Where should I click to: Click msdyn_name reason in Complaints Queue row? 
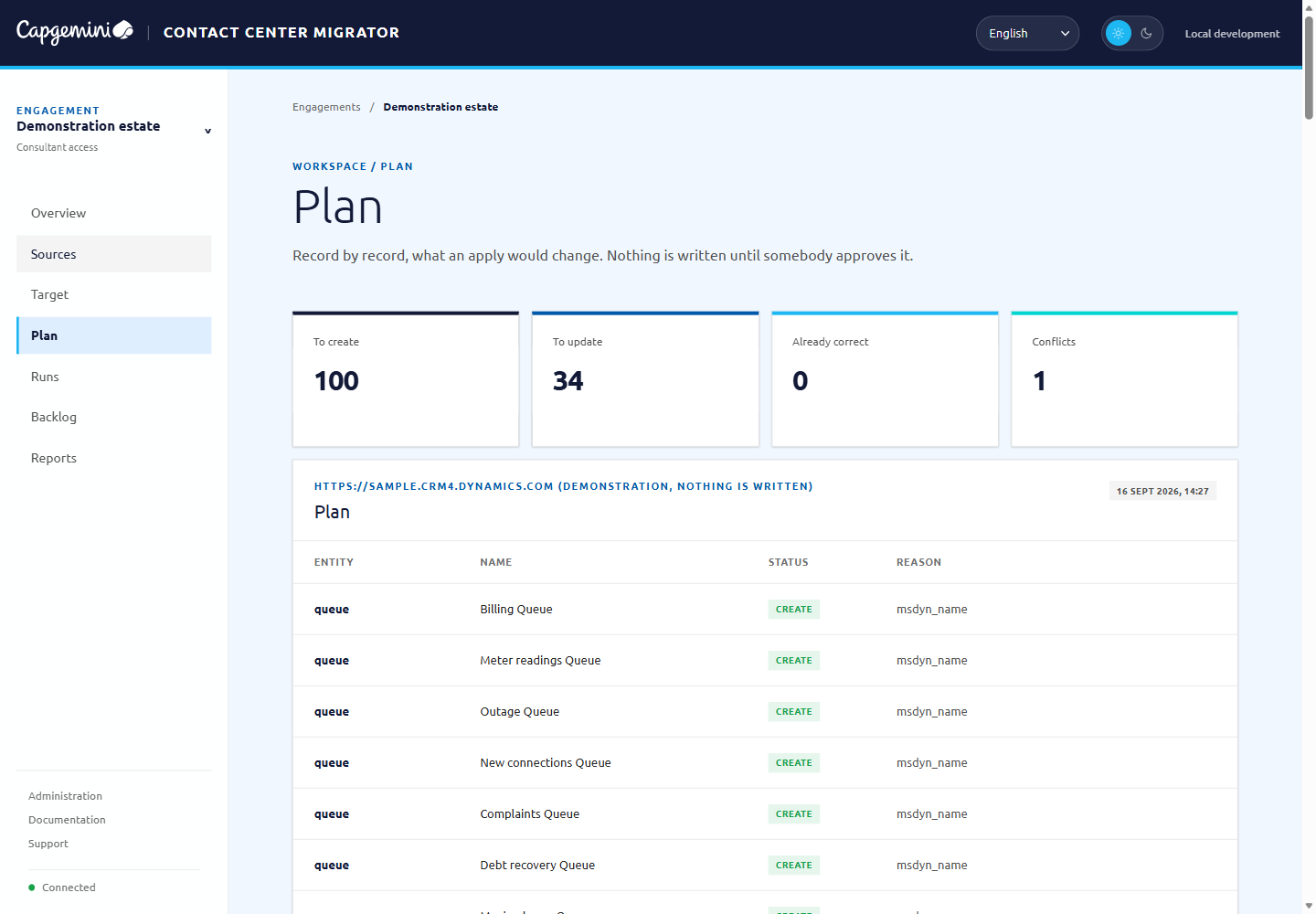pyautogui.click(x=931, y=814)
